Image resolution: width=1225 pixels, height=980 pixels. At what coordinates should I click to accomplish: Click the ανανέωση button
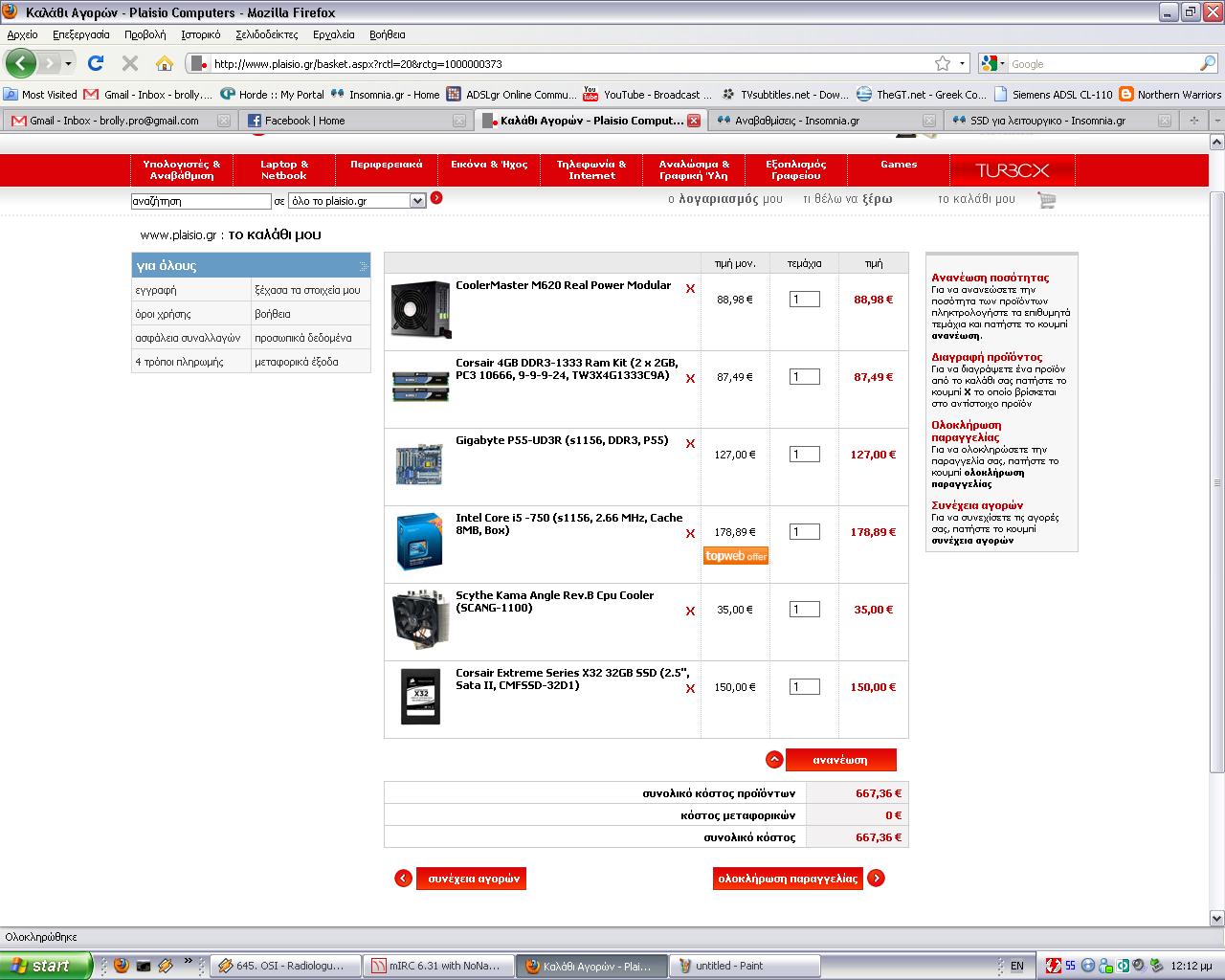(840, 760)
